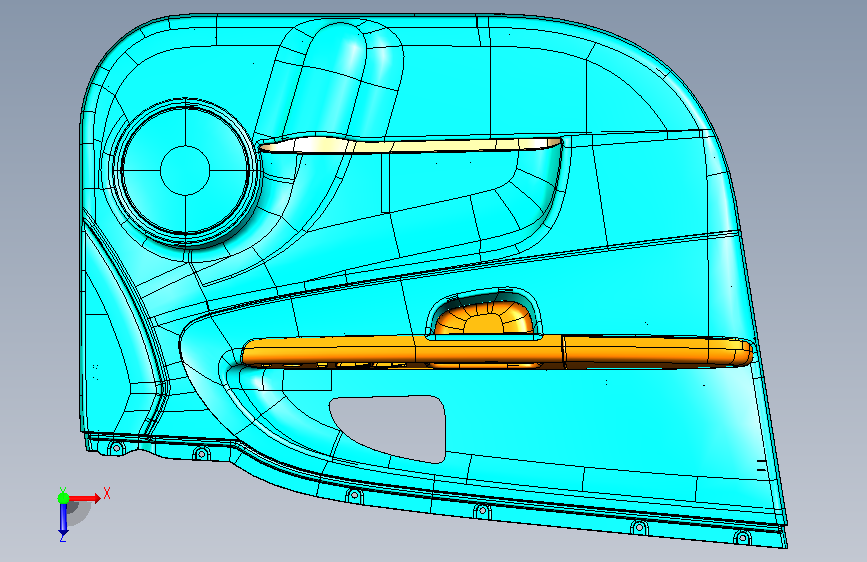The width and height of the screenshot is (867, 562).
Task: Select the orange door pull handle in its recess
Action: tap(484, 319)
